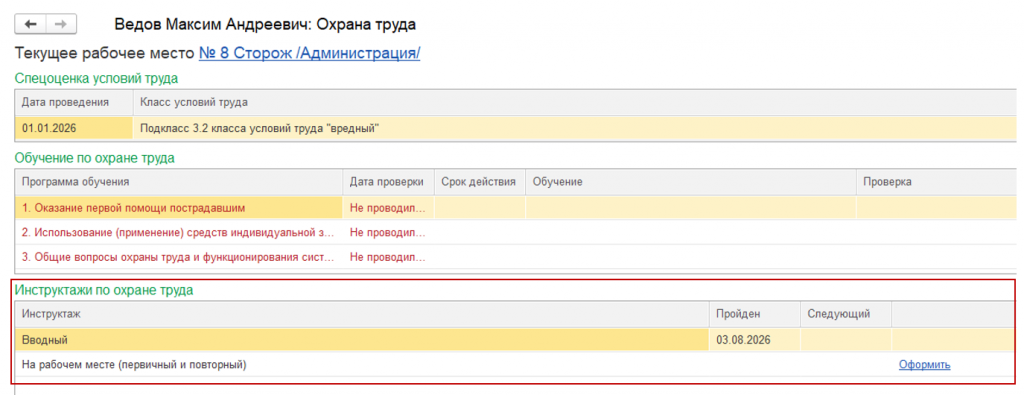1024x395 pixels.
Task: Go back with the left arrow button
Action: (30, 25)
